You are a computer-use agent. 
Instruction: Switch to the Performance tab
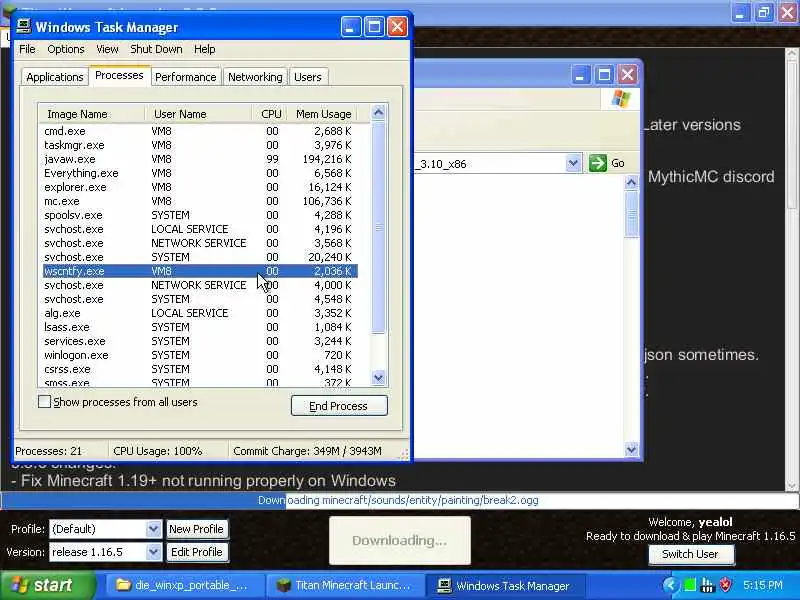tap(186, 77)
